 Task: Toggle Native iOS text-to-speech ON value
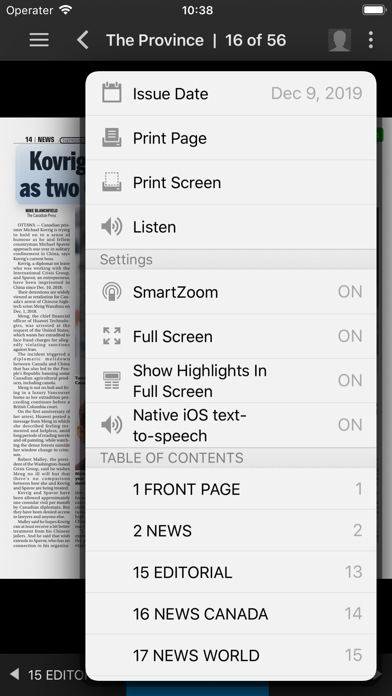click(x=350, y=425)
